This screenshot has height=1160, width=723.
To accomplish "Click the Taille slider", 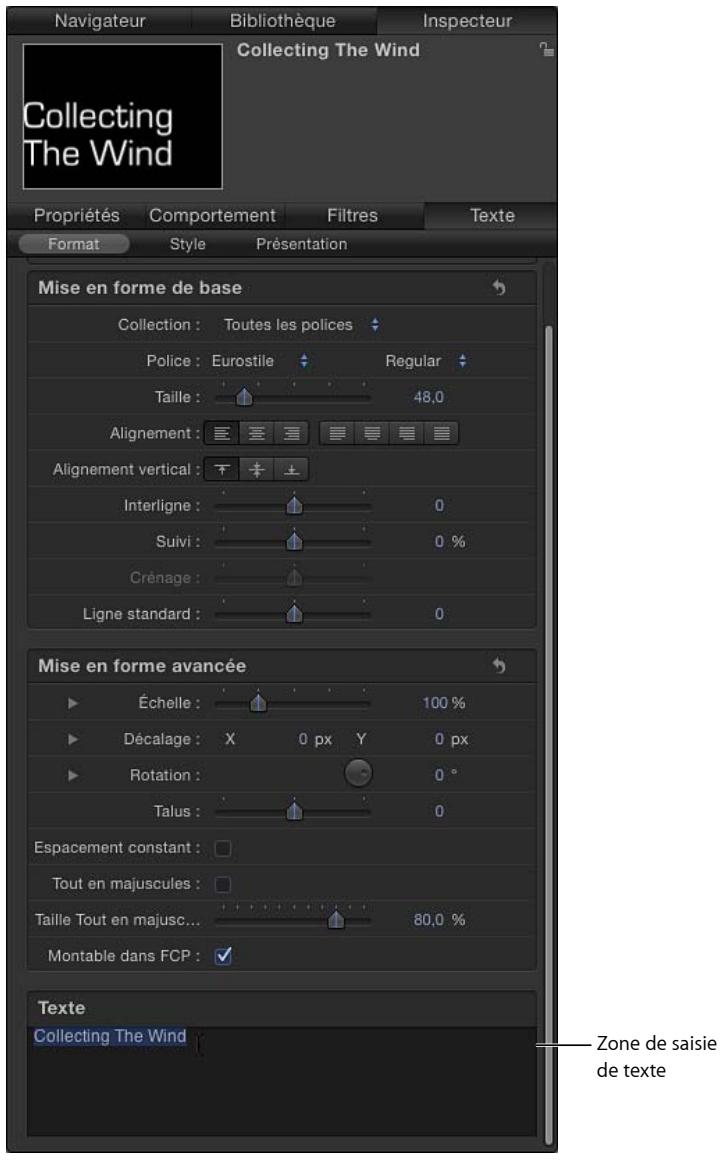I will [x=293, y=397].
